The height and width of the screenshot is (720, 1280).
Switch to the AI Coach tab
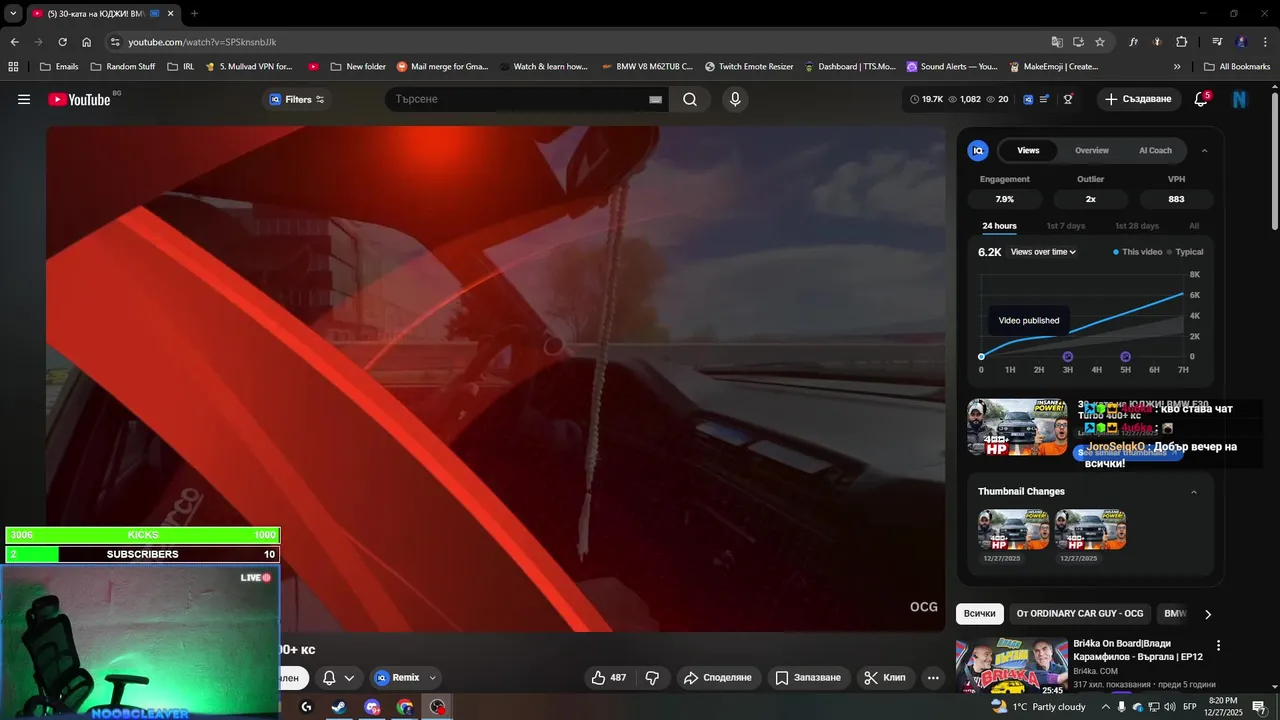1155,150
